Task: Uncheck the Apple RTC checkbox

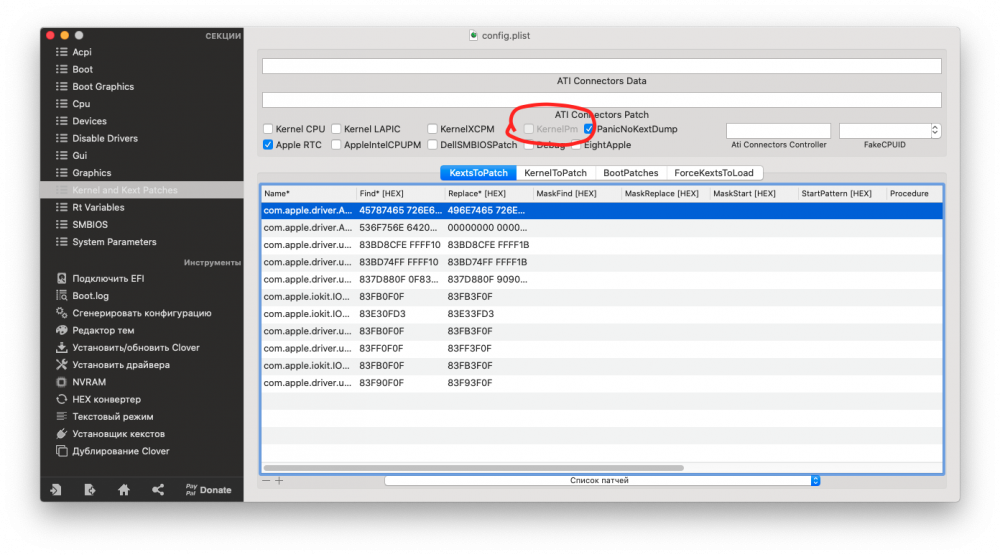Action: point(268,145)
